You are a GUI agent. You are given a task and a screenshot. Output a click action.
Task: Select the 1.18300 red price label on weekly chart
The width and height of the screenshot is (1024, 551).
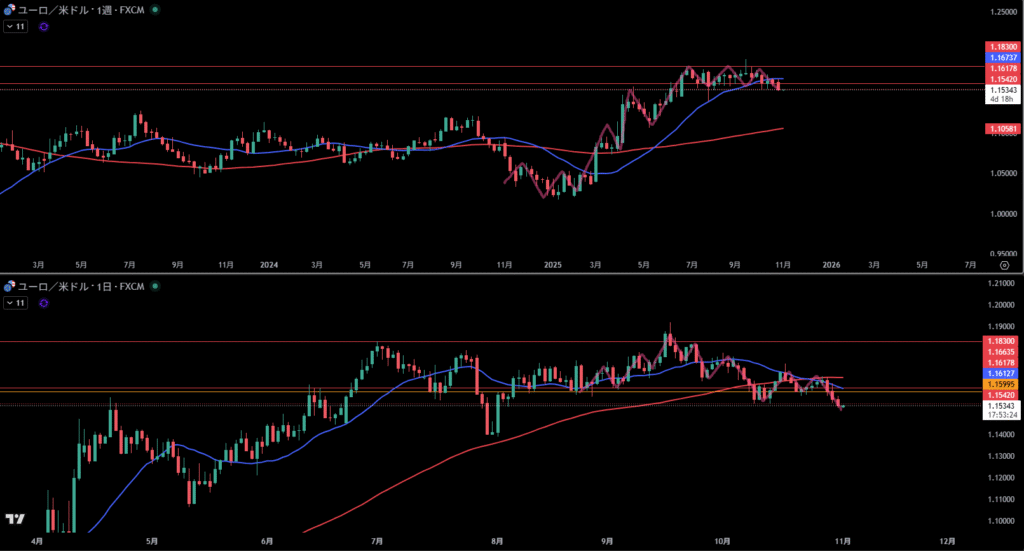[x=1002, y=47]
